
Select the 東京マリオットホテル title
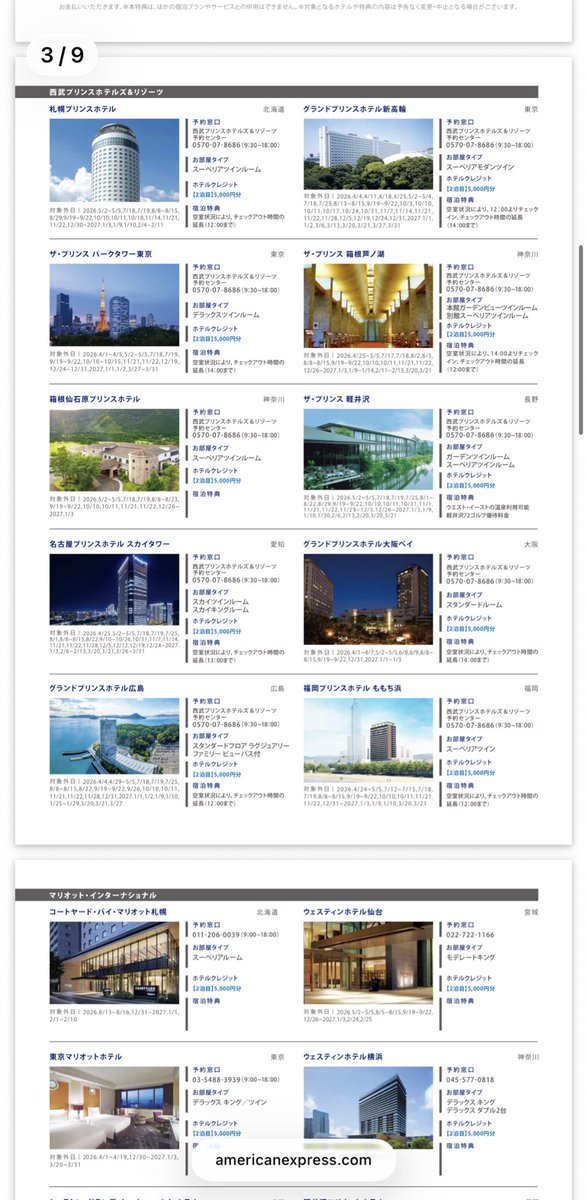point(86,1056)
